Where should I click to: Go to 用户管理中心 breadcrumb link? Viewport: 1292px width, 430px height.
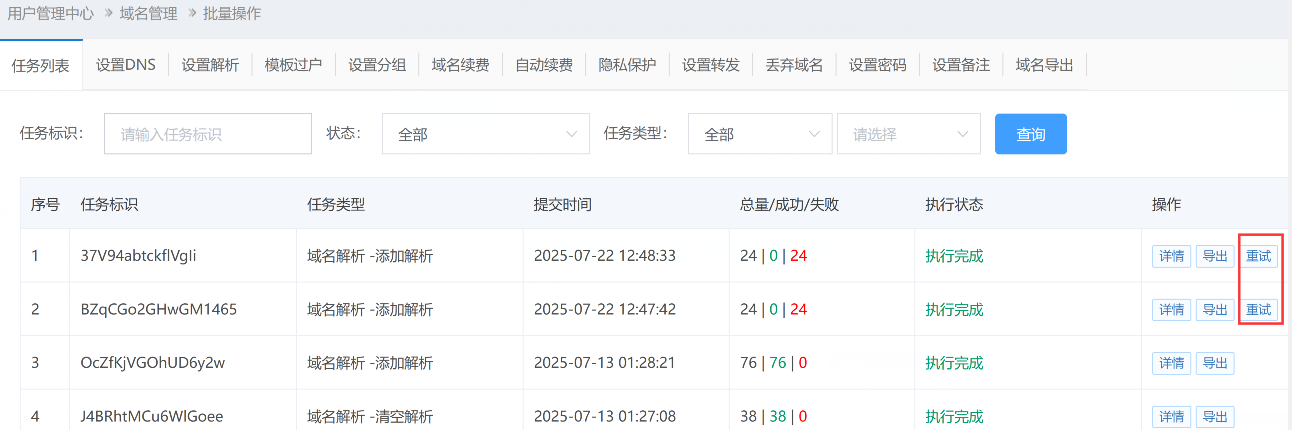tap(51, 14)
